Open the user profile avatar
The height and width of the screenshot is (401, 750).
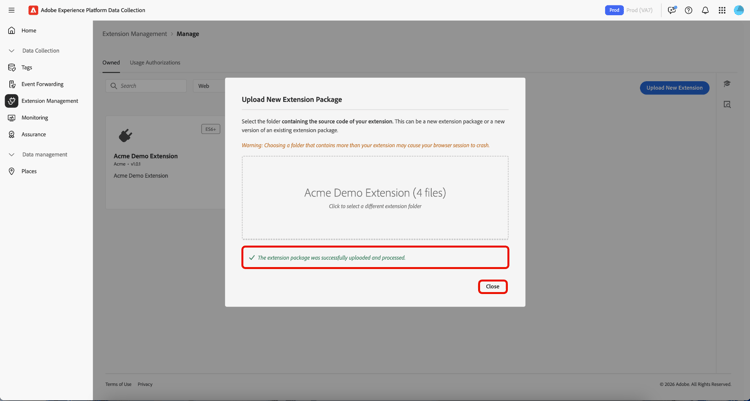coord(739,10)
